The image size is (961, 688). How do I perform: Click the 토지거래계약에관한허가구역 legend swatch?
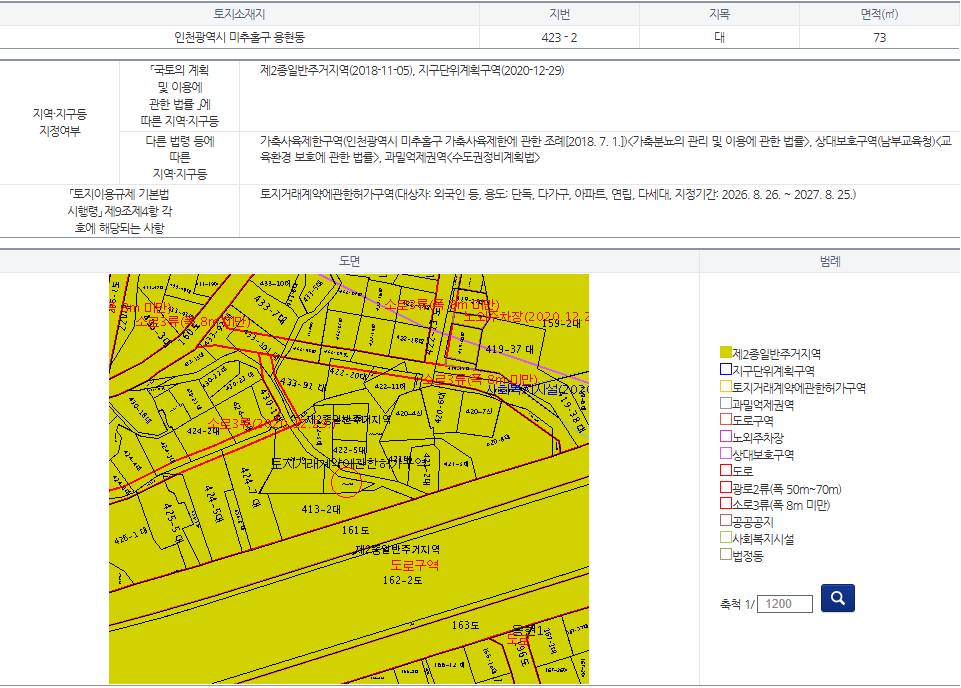pos(726,387)
